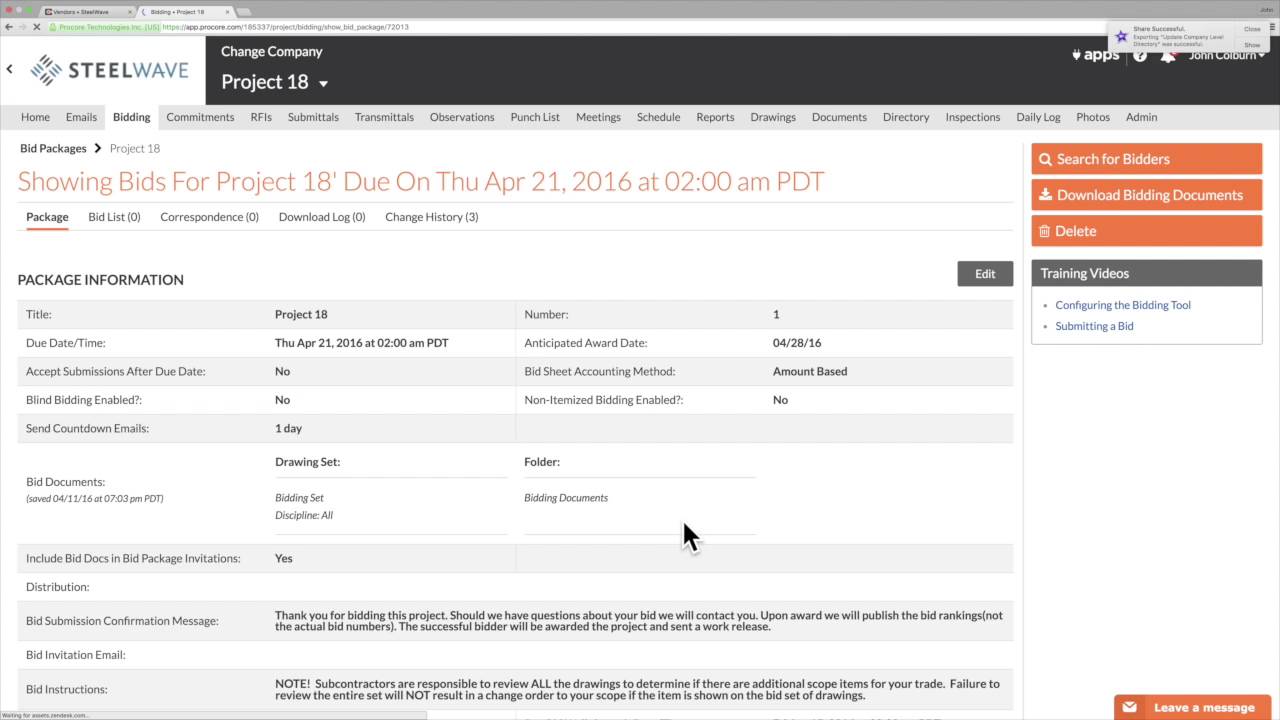Image resolution: width=1280 pixels, height=720 pixels.
Task: Open a new browser tab
Action: (243, 12)
